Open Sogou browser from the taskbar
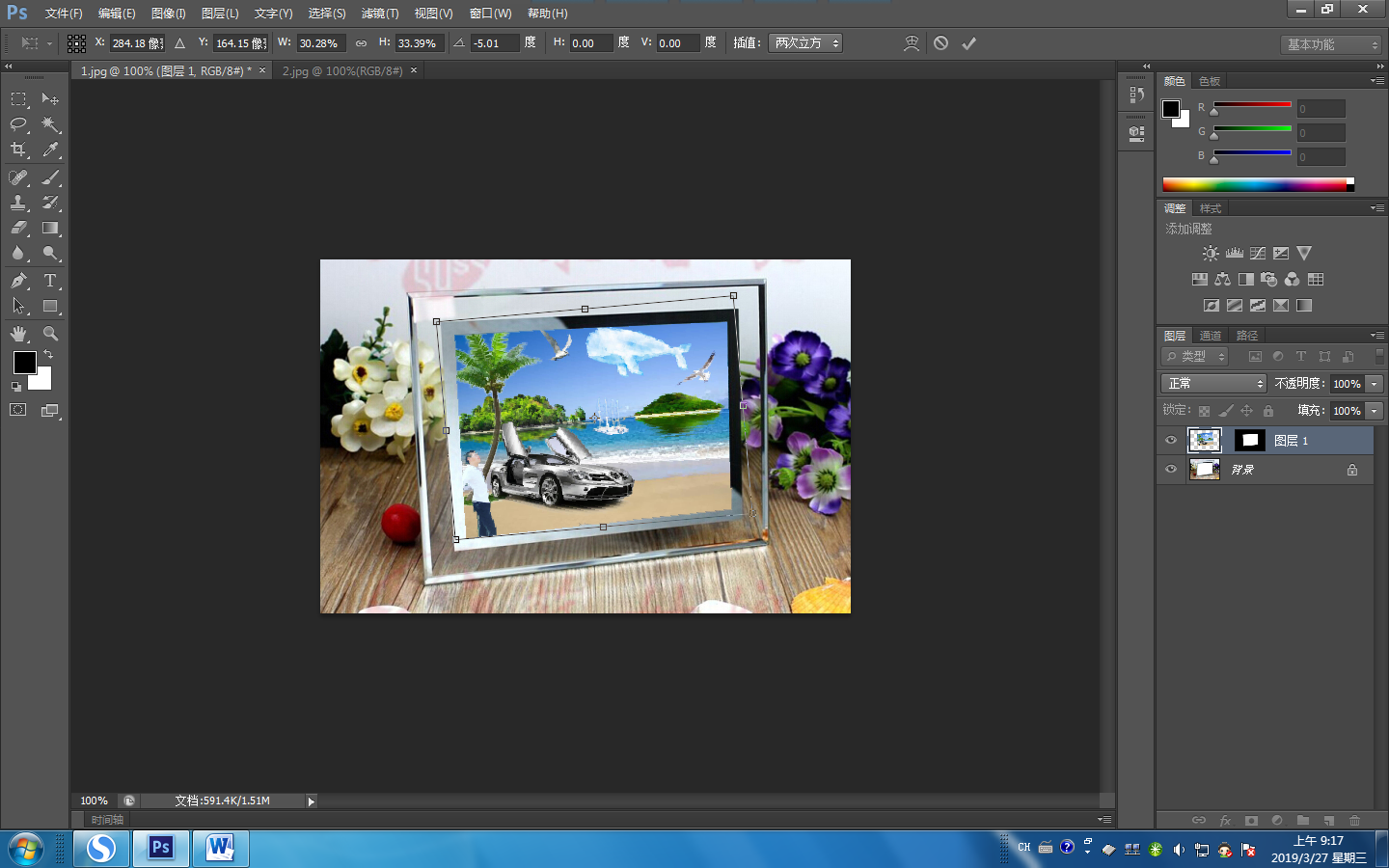The width and height of the screenshot is (1389, 868). tap(101, 849)
